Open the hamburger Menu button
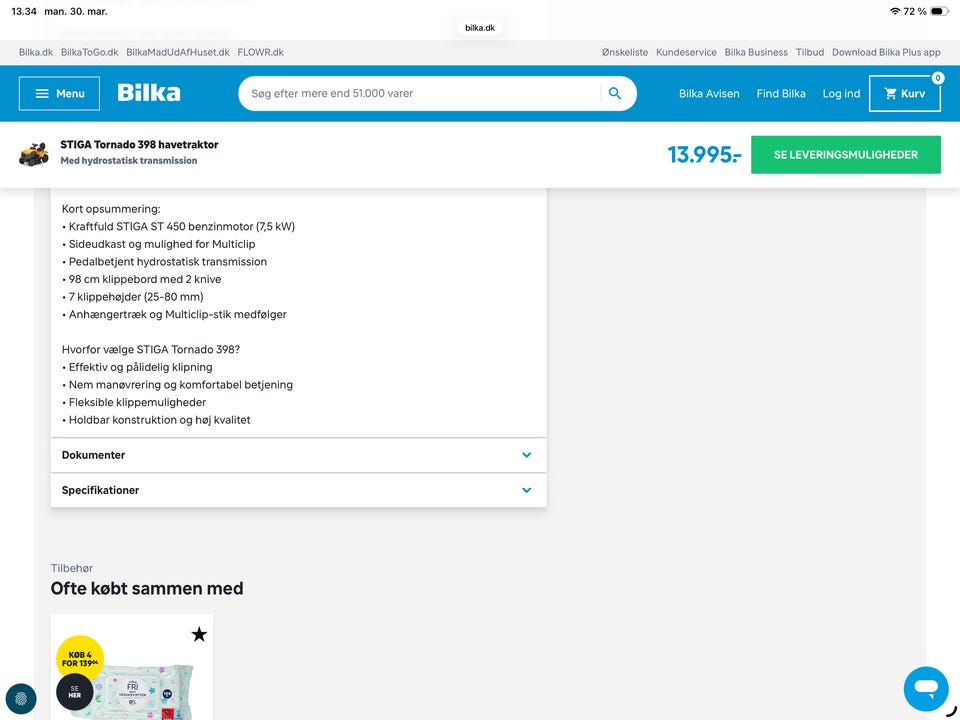960x720 pixels. coord(59,94)
